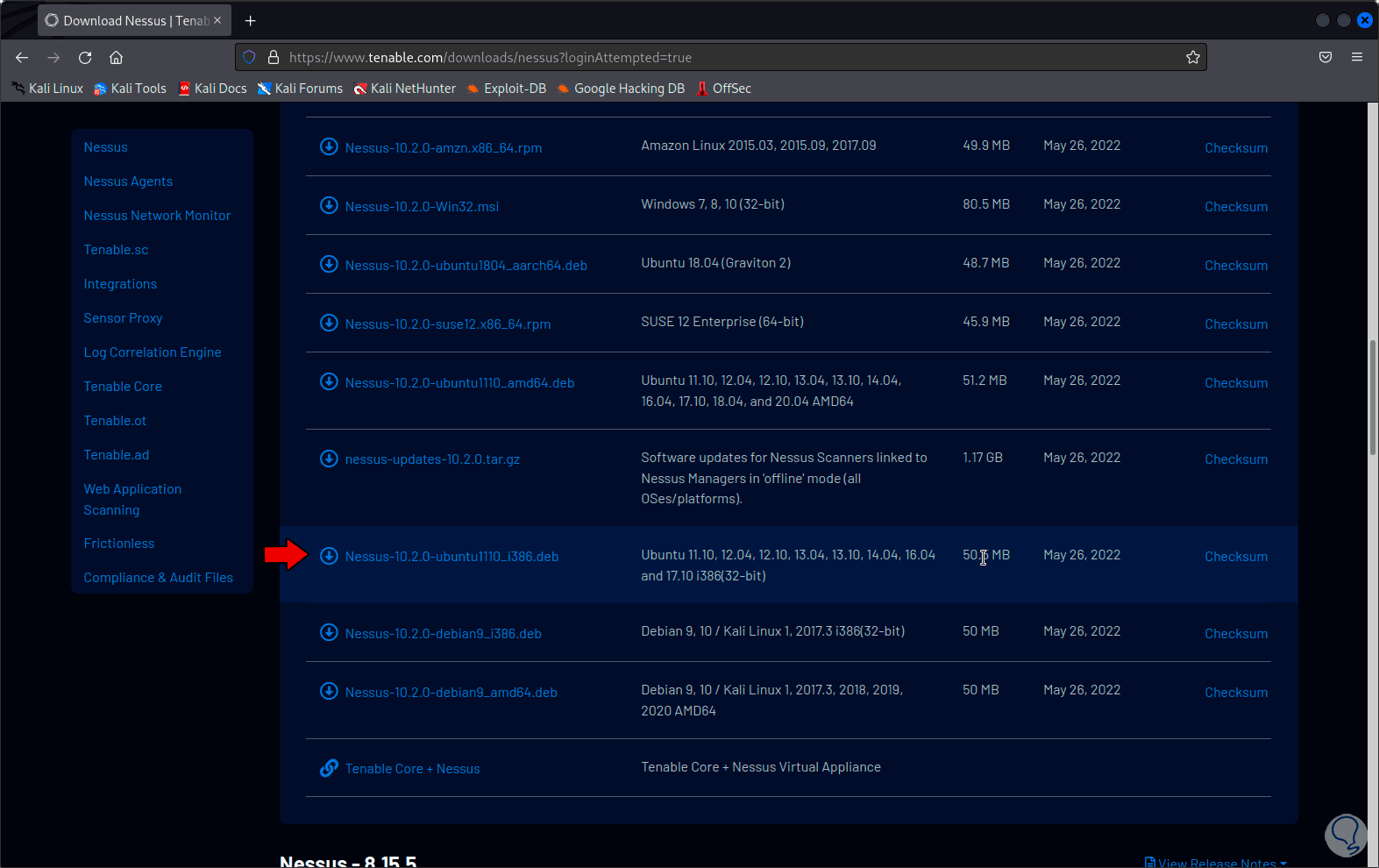The height and width of the screenshot is (868, 1379).
Task: Click download icon for debian9_amd64.deb
Action: 329,691
